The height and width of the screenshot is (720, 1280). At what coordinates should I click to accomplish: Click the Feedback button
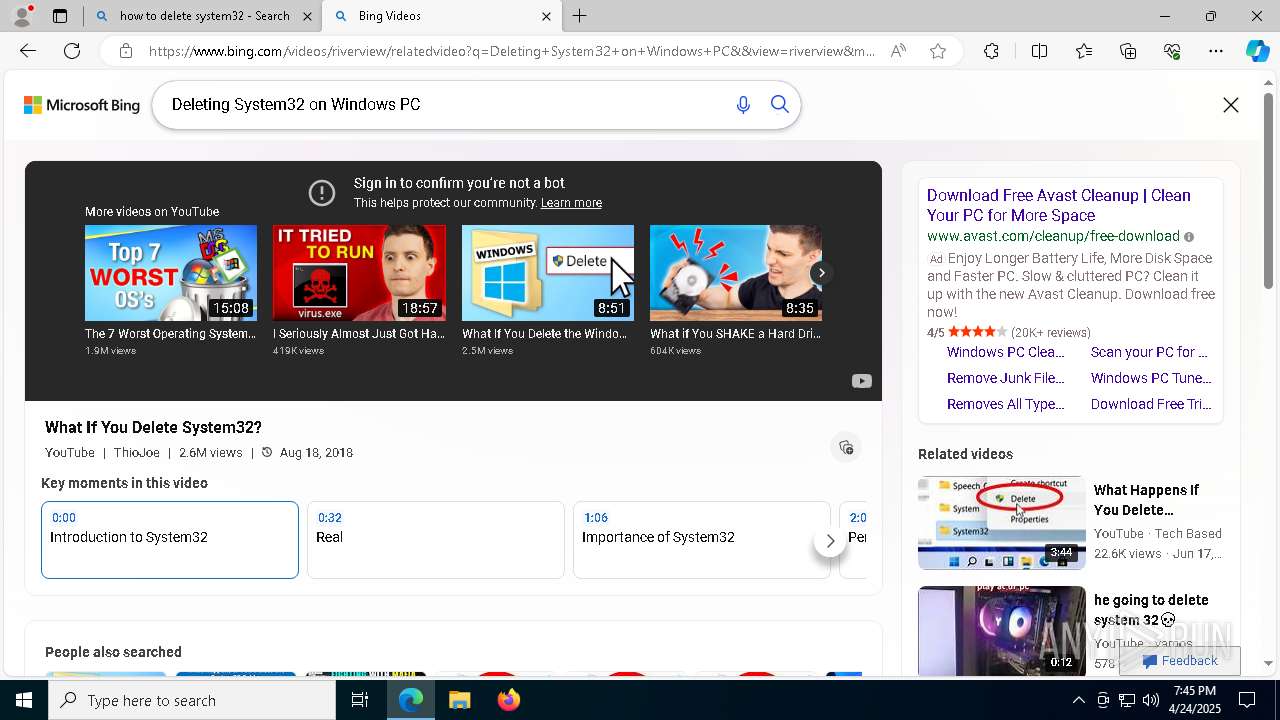(x=1180, y=661)
